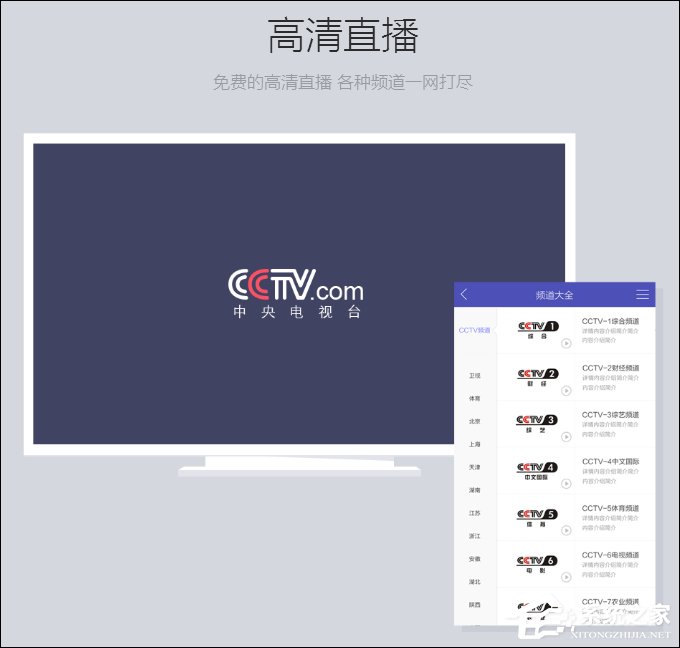
Task: Click the play icon for CCTV-2
Action: 566,391
